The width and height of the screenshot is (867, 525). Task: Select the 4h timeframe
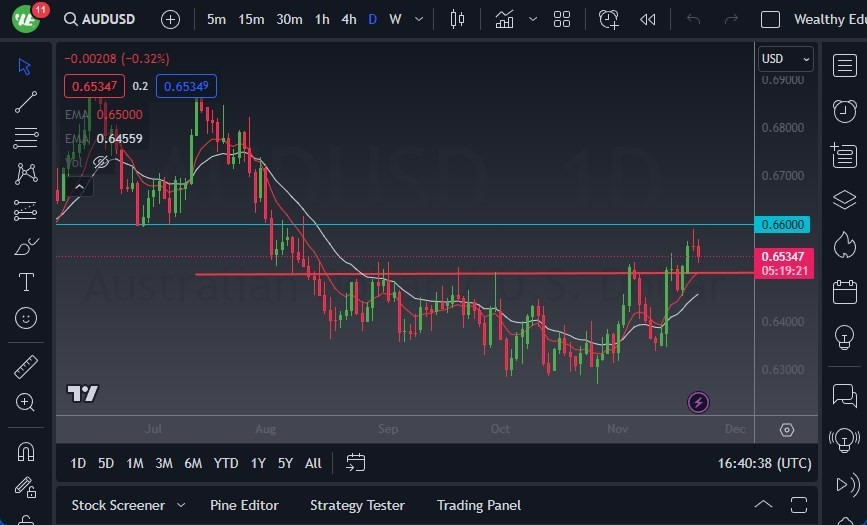(348, 19)
